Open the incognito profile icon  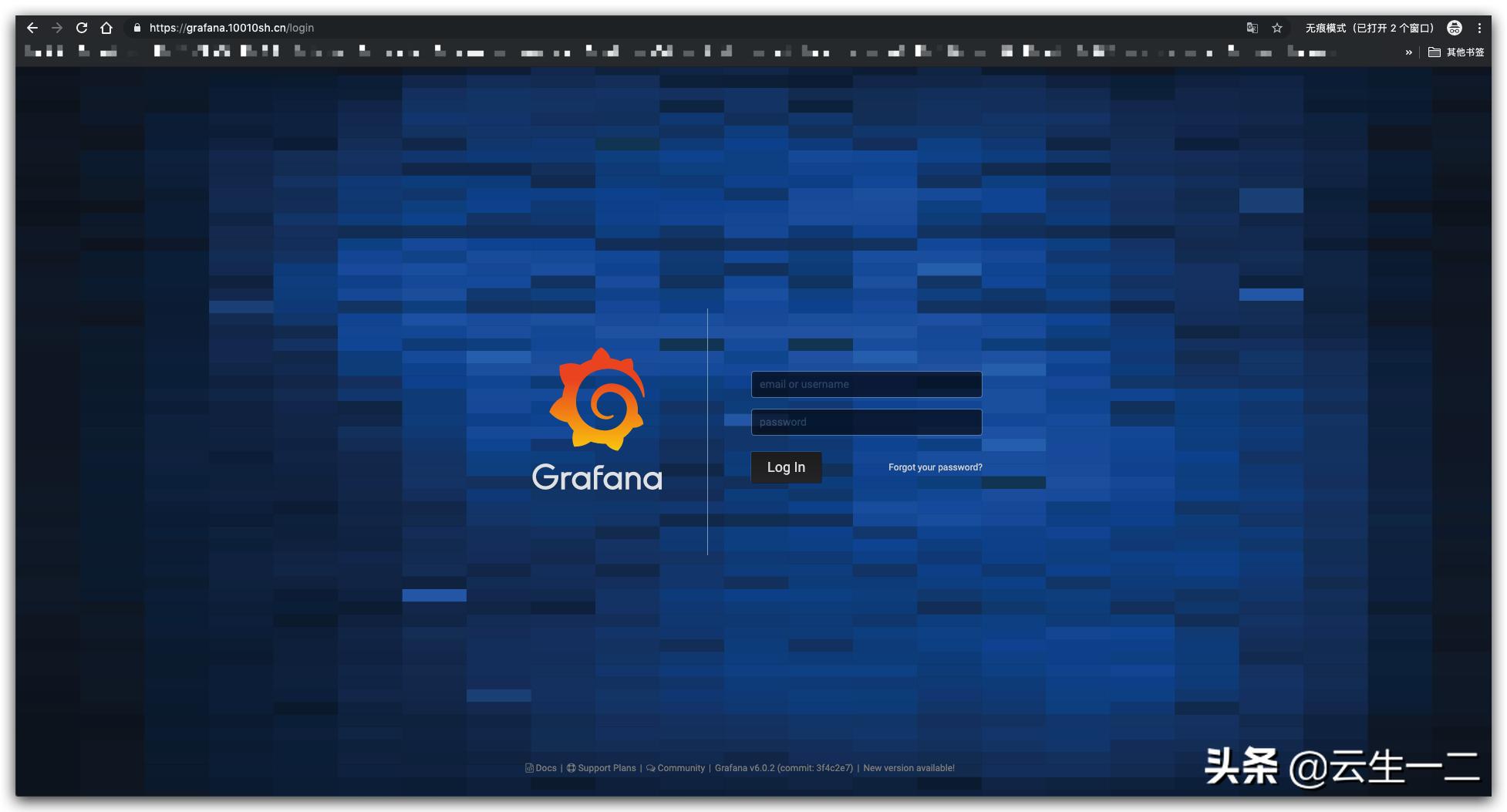[1455, 28]
